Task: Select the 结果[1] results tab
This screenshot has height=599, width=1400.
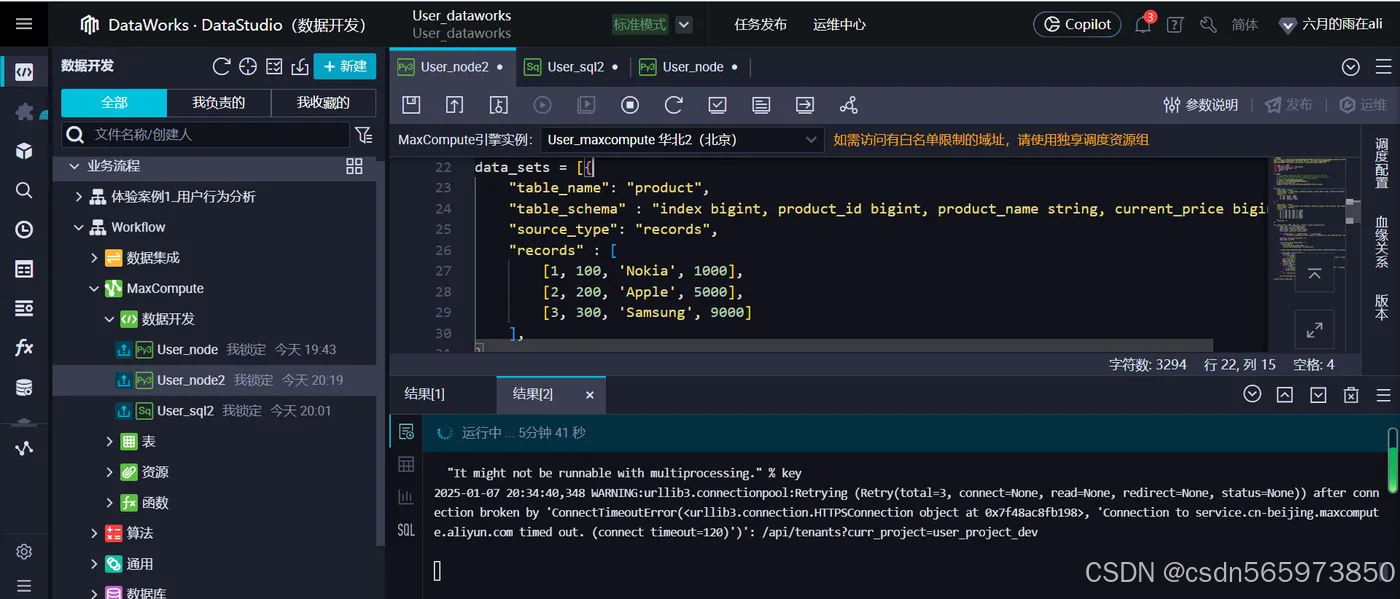Action: [x=424, y=394]
